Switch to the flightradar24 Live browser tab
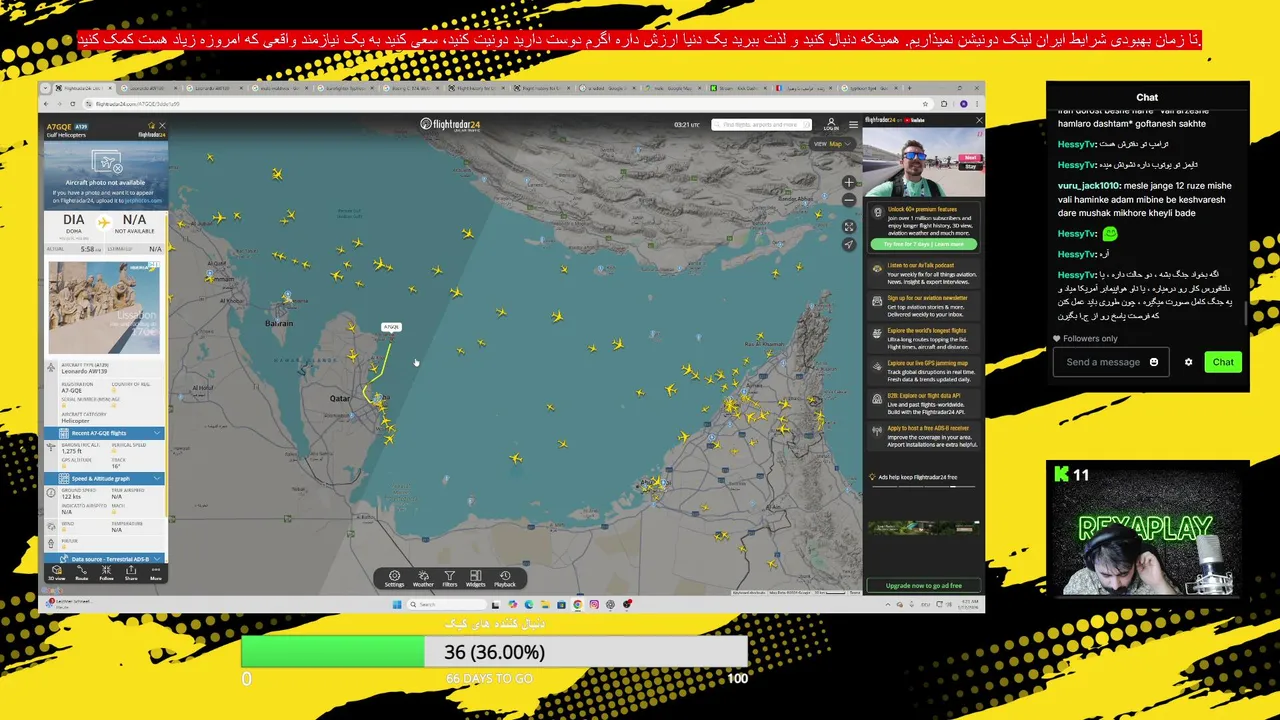 click(x=83, y=88)
